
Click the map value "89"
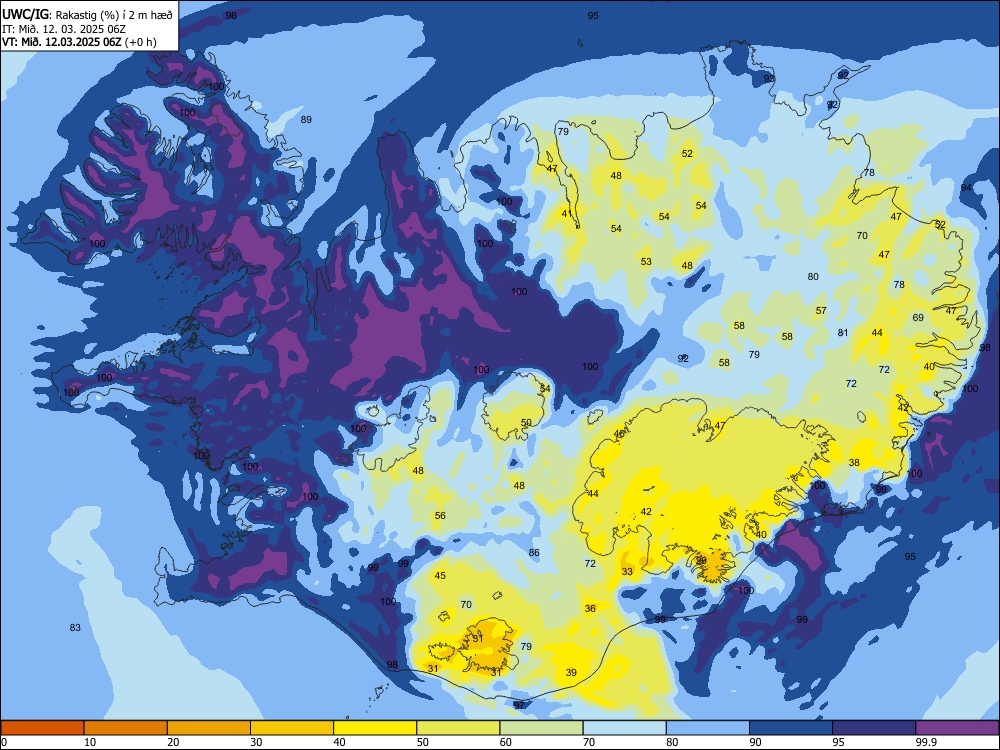click(x=306, y=119)
